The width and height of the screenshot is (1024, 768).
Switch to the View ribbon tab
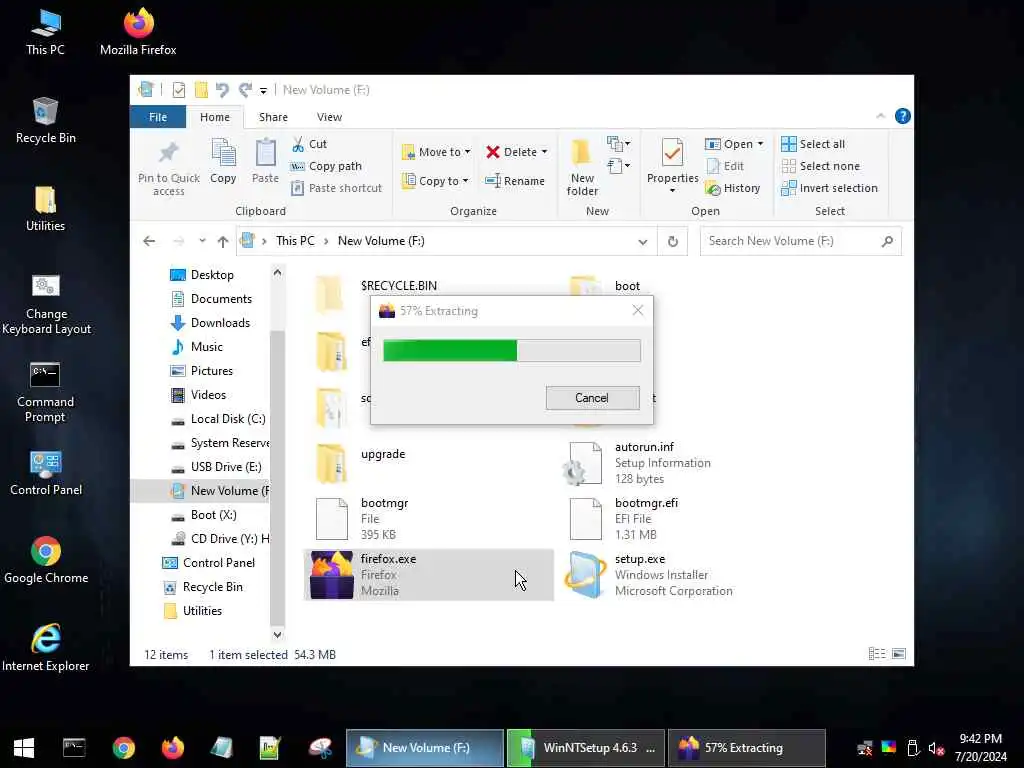click(x=329, y=117)
